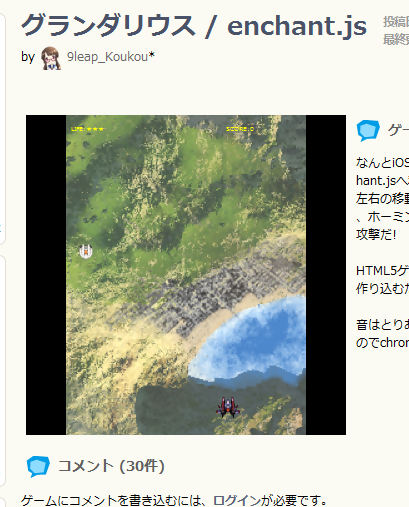Click the right black border of game
Image resolution: width=409 pixels, height=507 pixels.
[326, 275]
